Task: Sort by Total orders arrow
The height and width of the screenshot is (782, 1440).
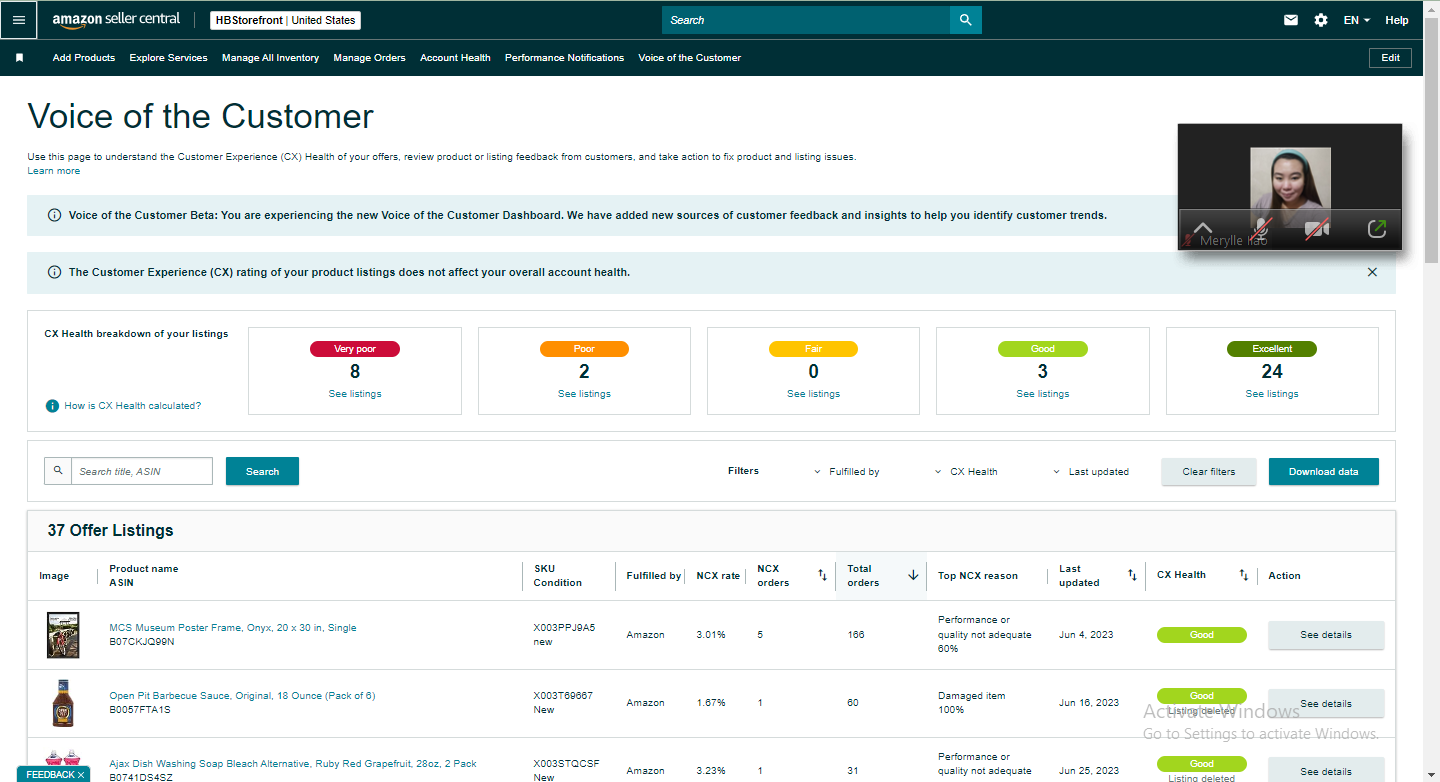Action: [x=913, y=575]
